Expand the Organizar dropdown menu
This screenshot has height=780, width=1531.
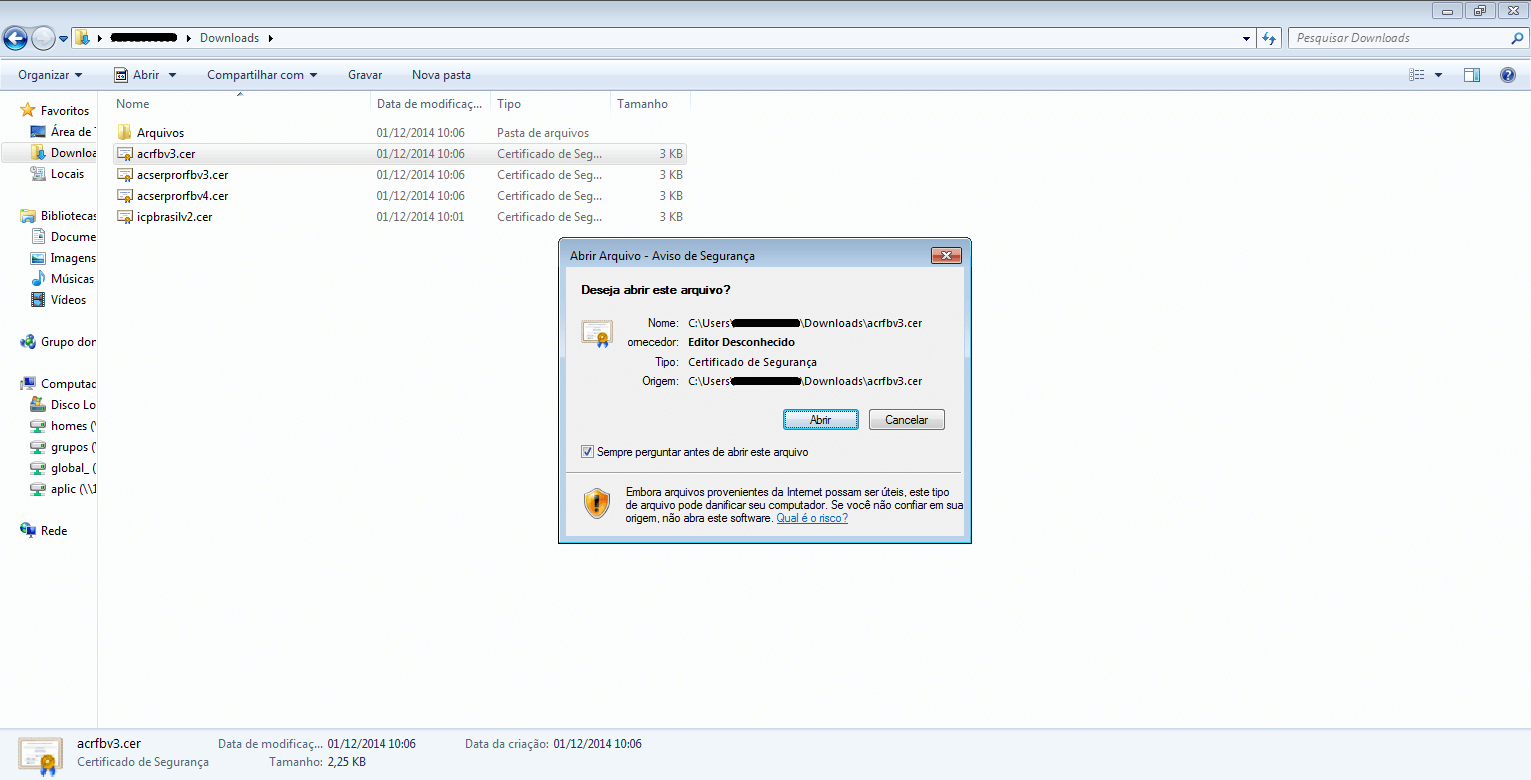point(50,75)
